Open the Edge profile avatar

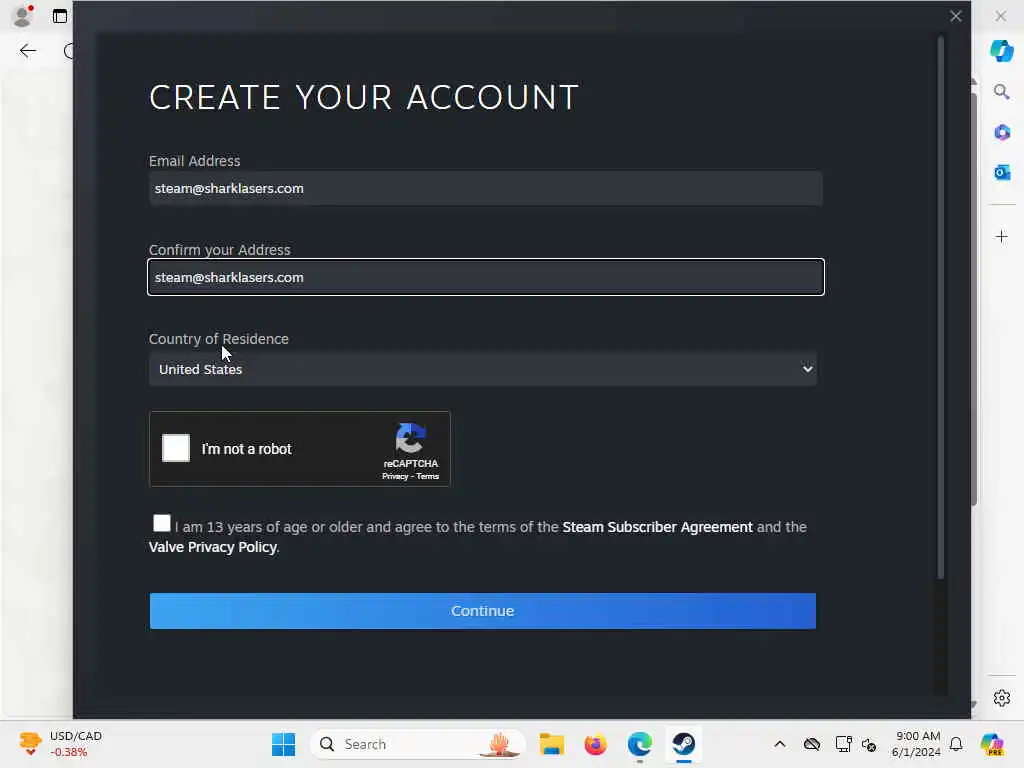(x=23, y=15)
